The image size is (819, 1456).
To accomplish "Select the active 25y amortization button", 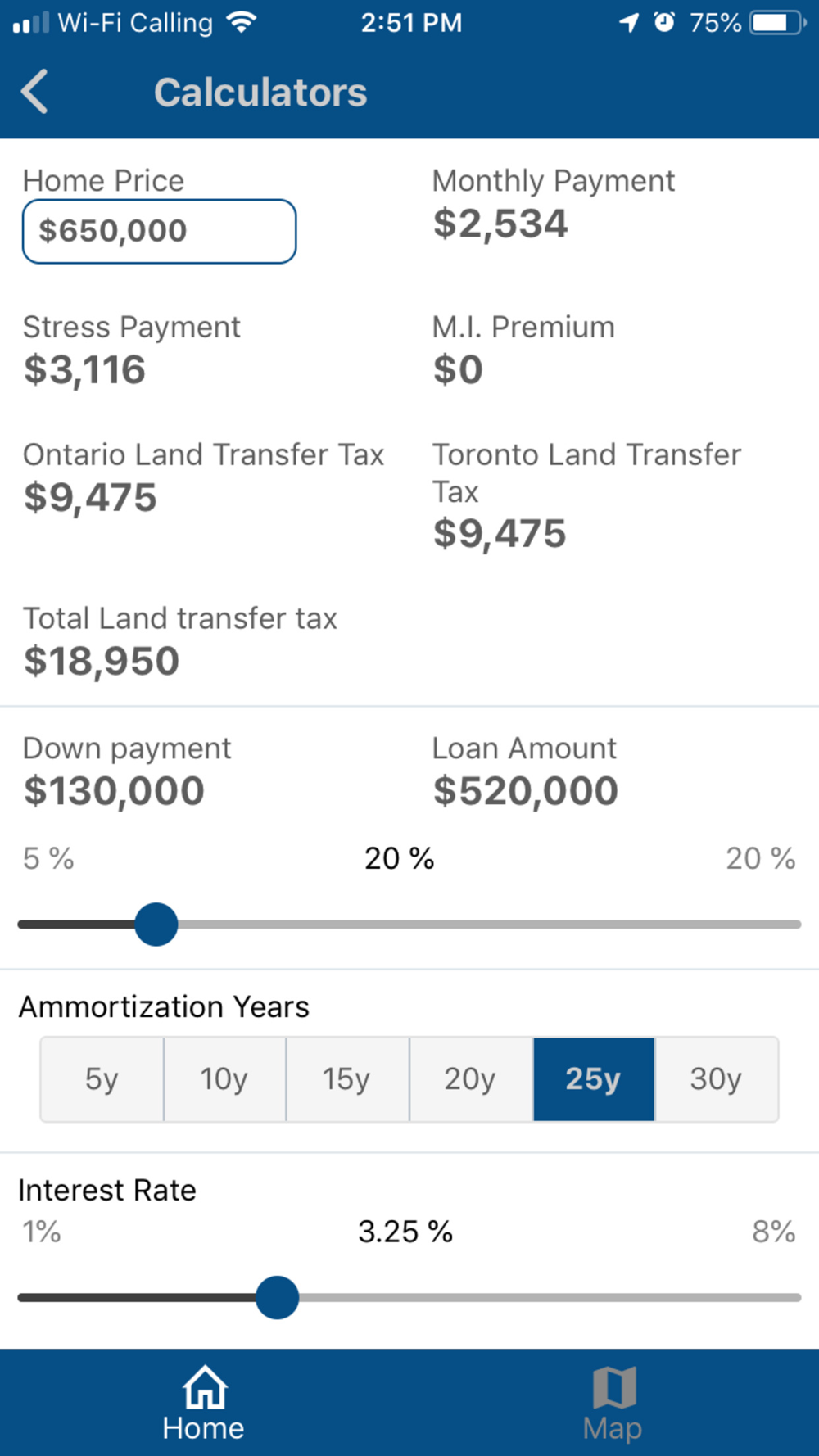I will (594, 1079).
